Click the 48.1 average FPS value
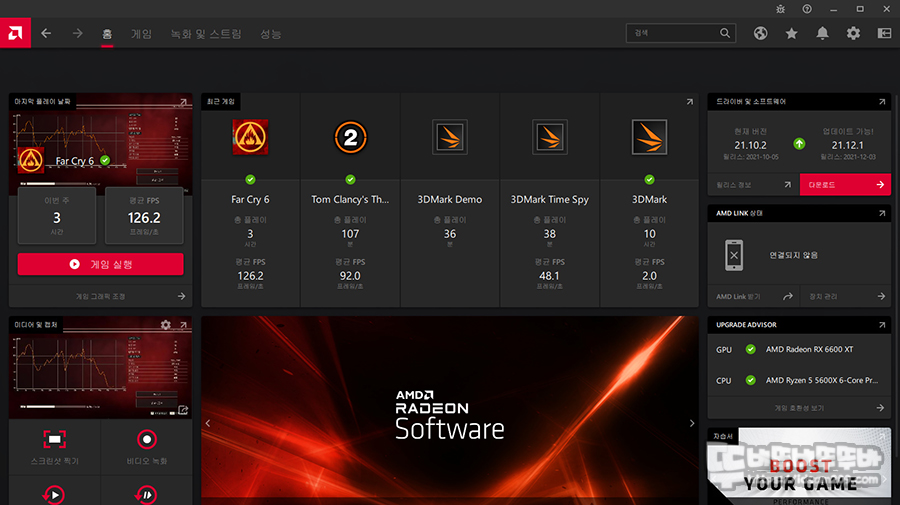The width and height of the screenshot is (900, 505). tap(549, 276)
